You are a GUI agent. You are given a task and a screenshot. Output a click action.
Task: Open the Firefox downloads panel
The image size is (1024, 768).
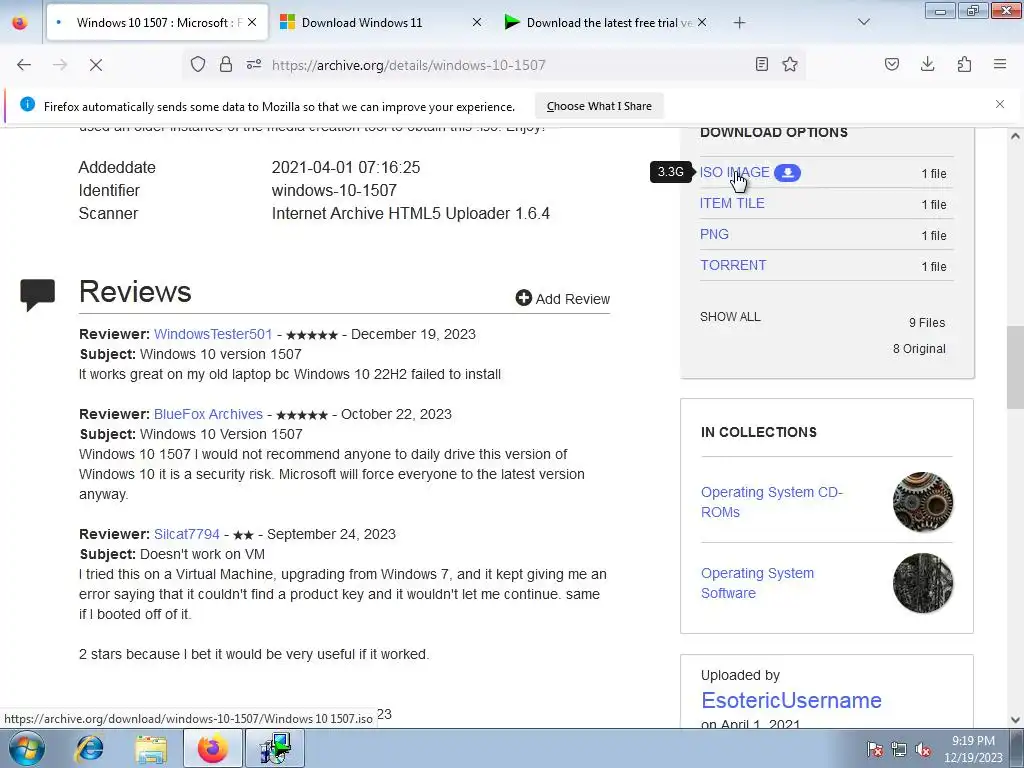(x=927, y=64)
